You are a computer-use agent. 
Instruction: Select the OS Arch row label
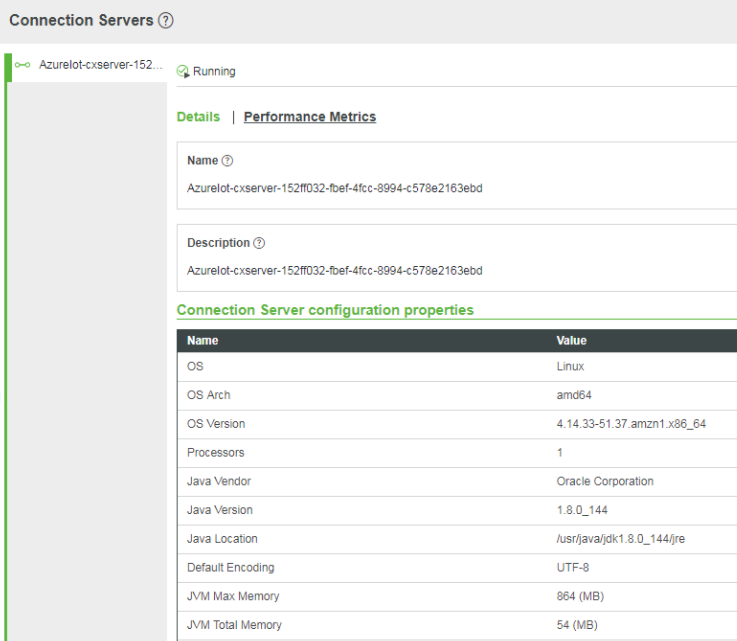(x=209, y=395)
